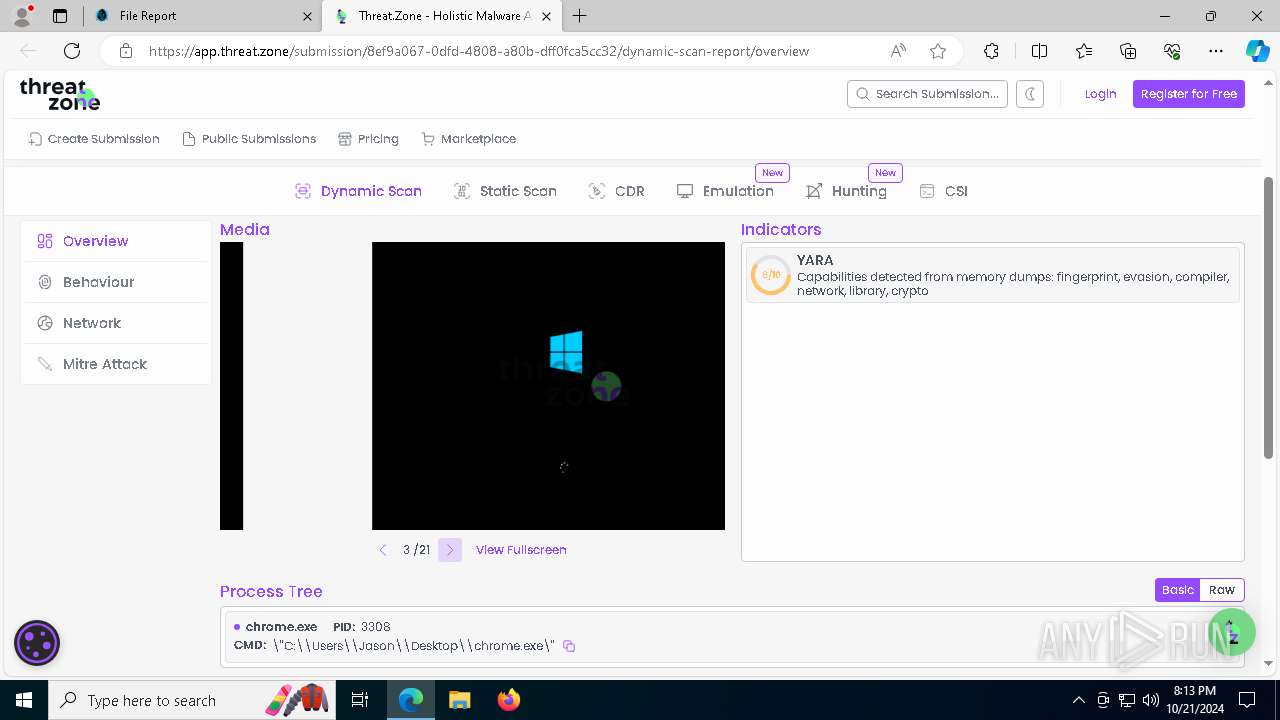Open the notifications center icon
The height and width of the screenshot is (720, 1280).
[x=1247, y=700]
